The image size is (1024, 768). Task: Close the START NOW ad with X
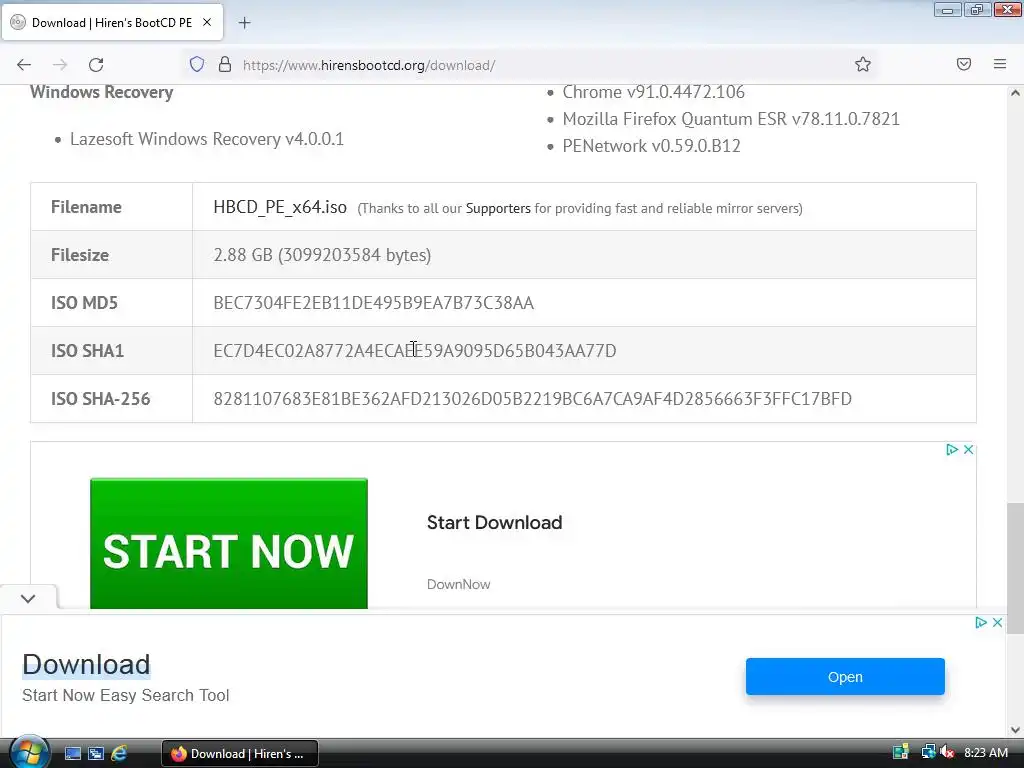pyautogui.click(x=968, y=449)
